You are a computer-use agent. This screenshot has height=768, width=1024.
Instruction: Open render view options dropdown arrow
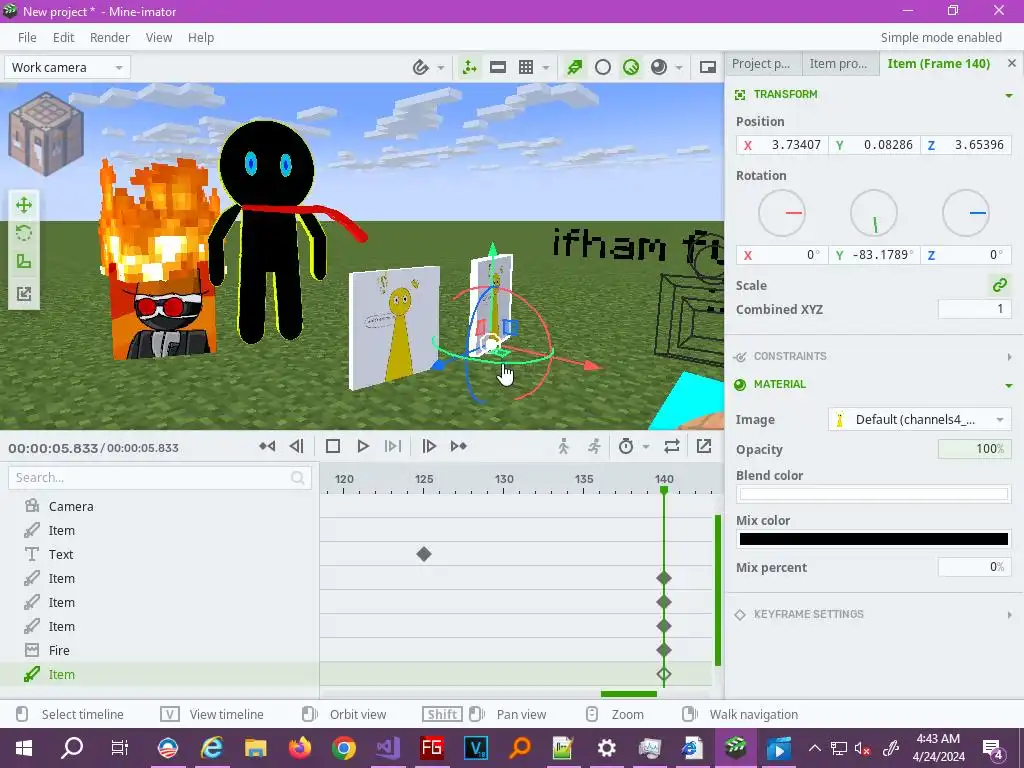pos(679,67)
